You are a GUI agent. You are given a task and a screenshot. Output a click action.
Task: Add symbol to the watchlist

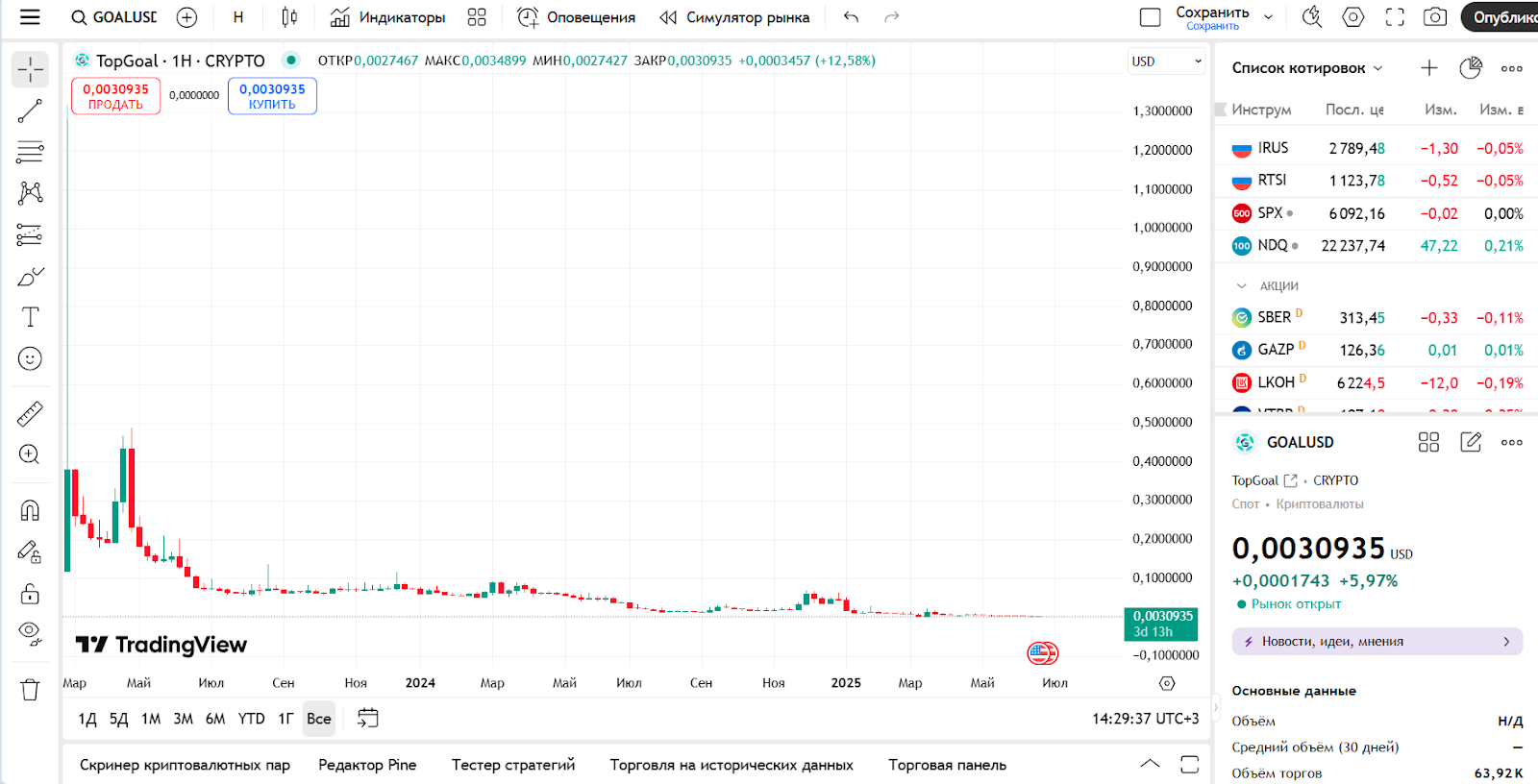tap(1429, 67)
